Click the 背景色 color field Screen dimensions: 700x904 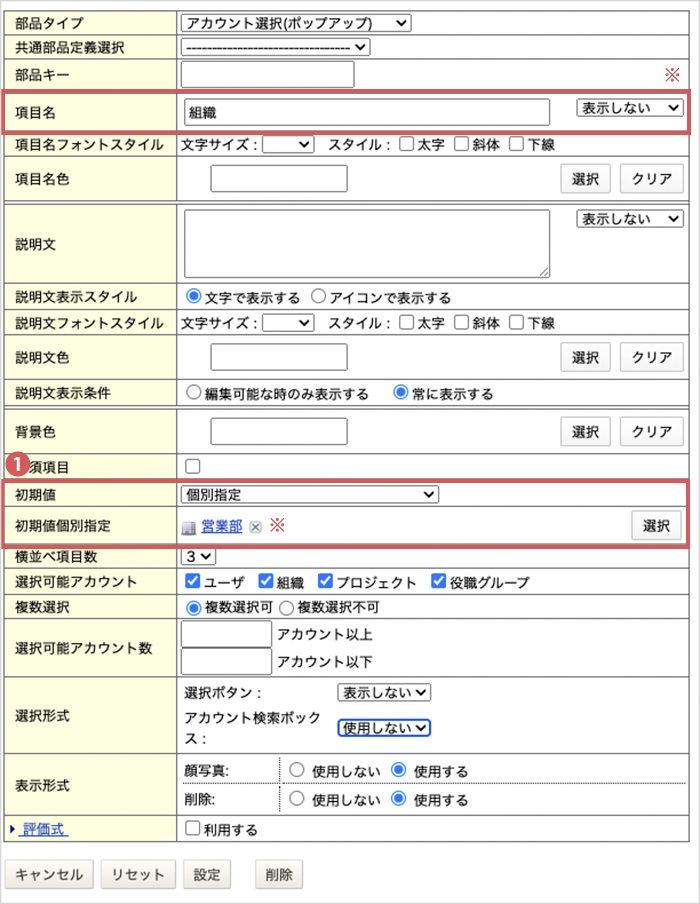279,432
